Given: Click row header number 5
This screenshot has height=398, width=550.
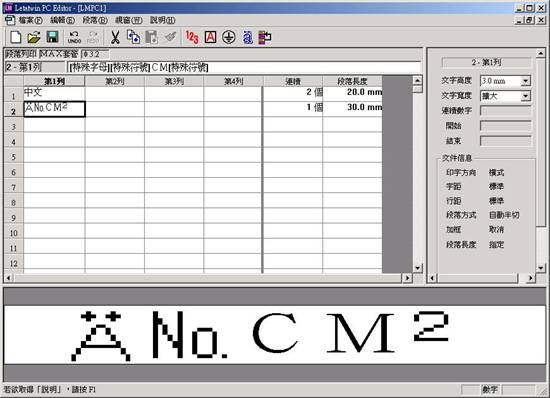Looking at the screenshot, I should point(14,157).
